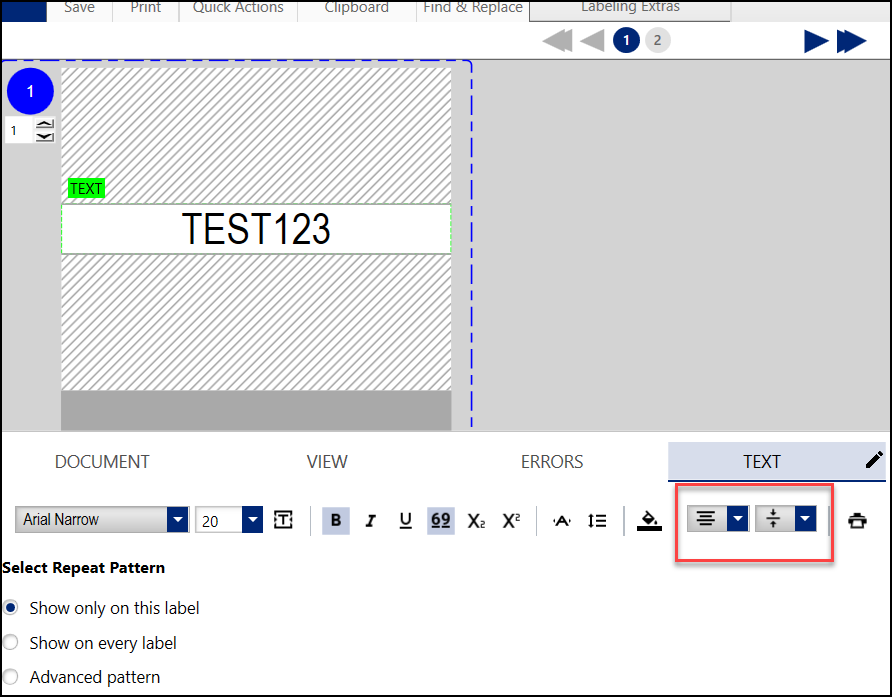Open the Arial Narrow font dropdown
Viewport: 892px width, 697px height.
(x=177, y=519)
